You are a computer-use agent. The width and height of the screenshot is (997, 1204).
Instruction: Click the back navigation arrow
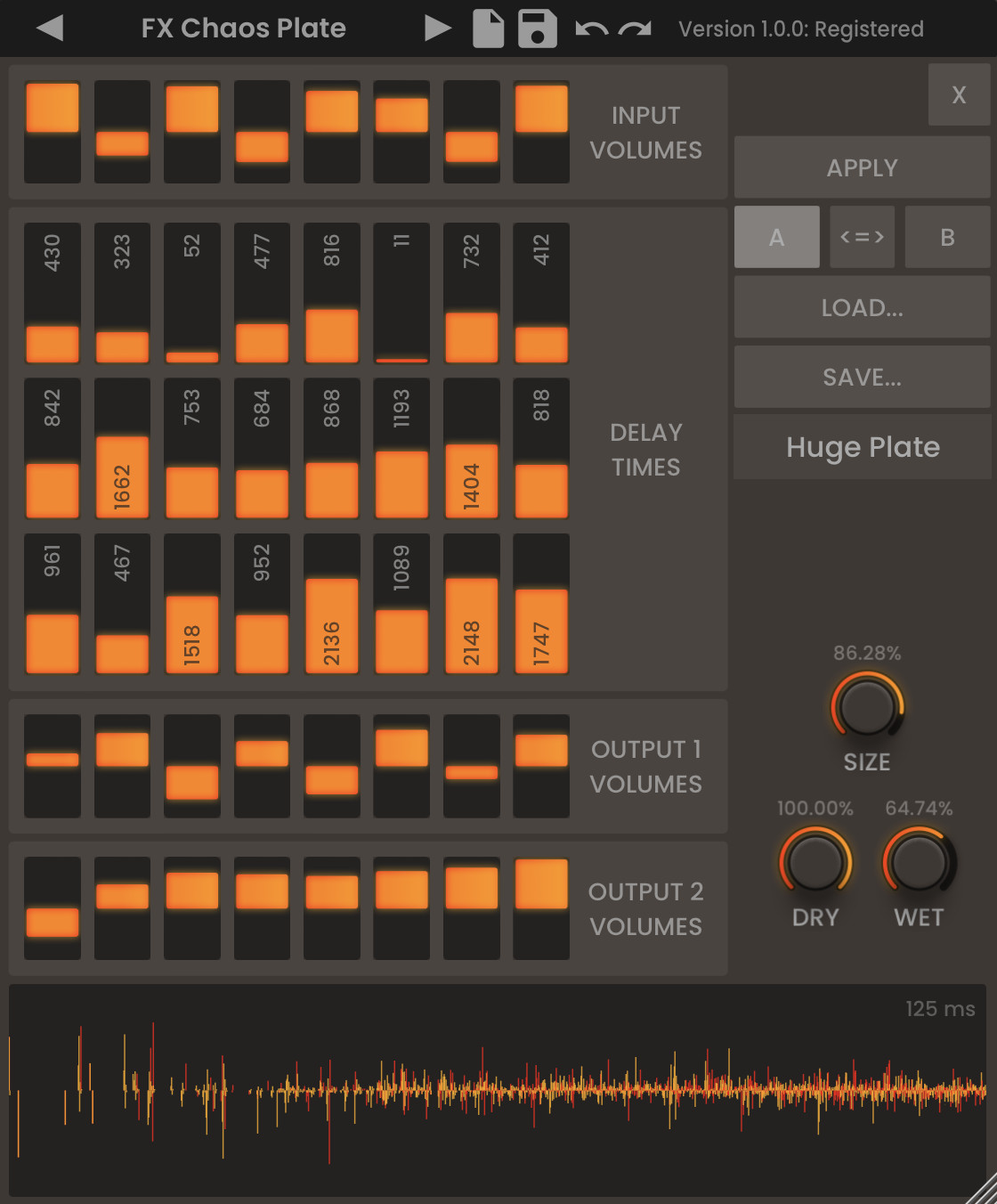click(51, 28)
